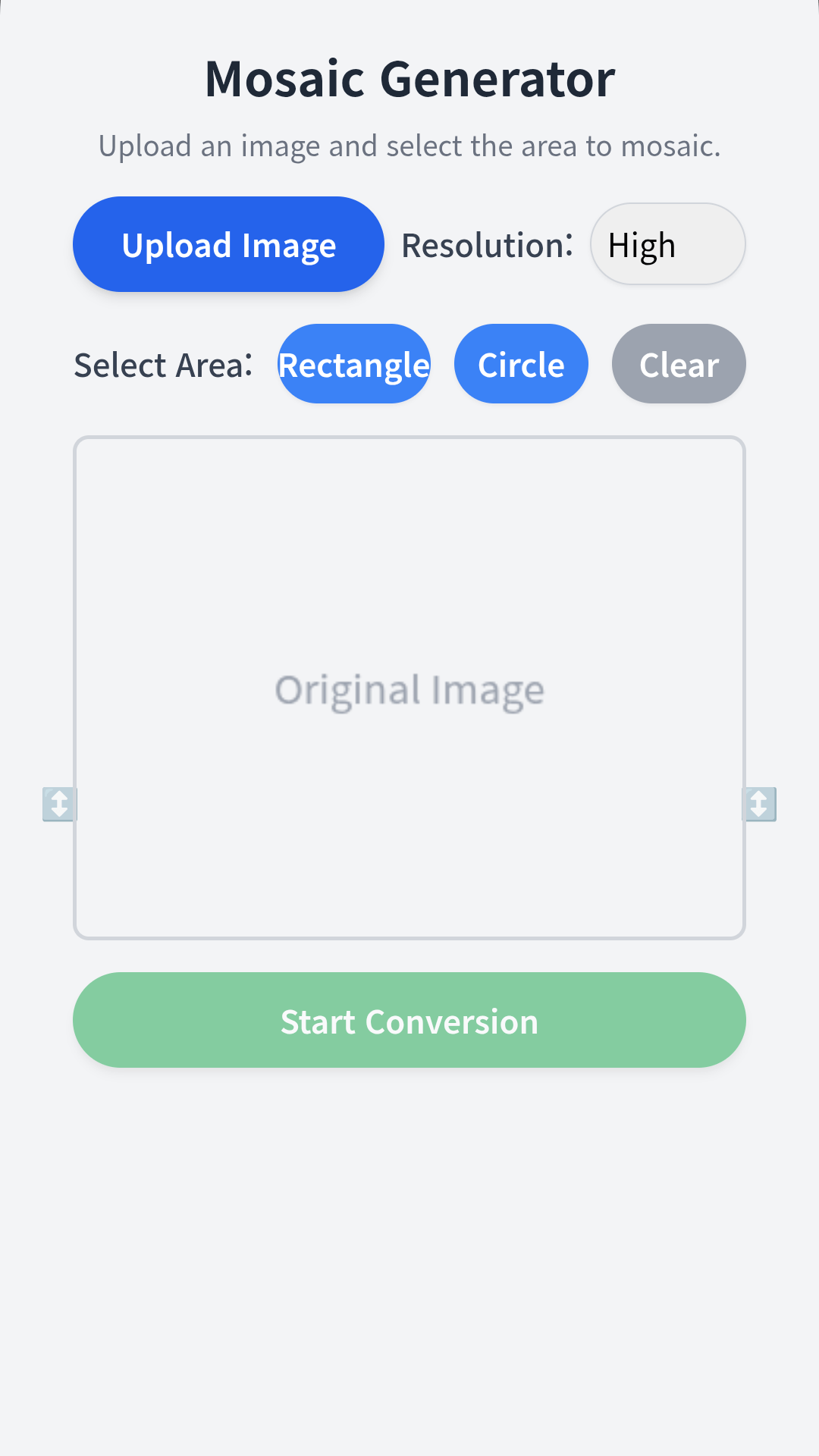Click the 'Resolution:' label
819x1456 pixels.
pyautogui.click(x=487, y=245)
